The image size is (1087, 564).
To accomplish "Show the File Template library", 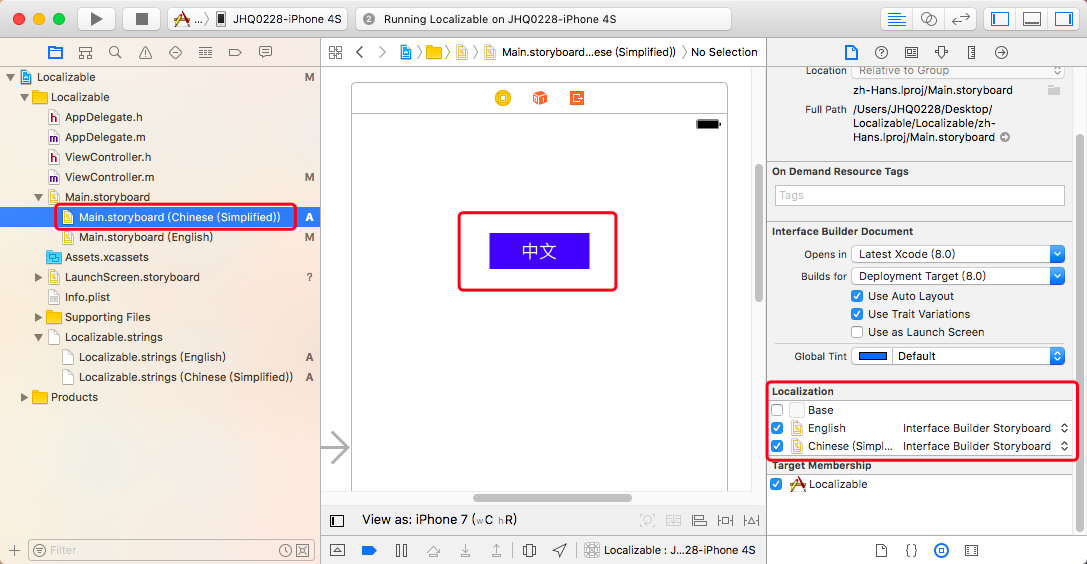I will pos(881,550).
